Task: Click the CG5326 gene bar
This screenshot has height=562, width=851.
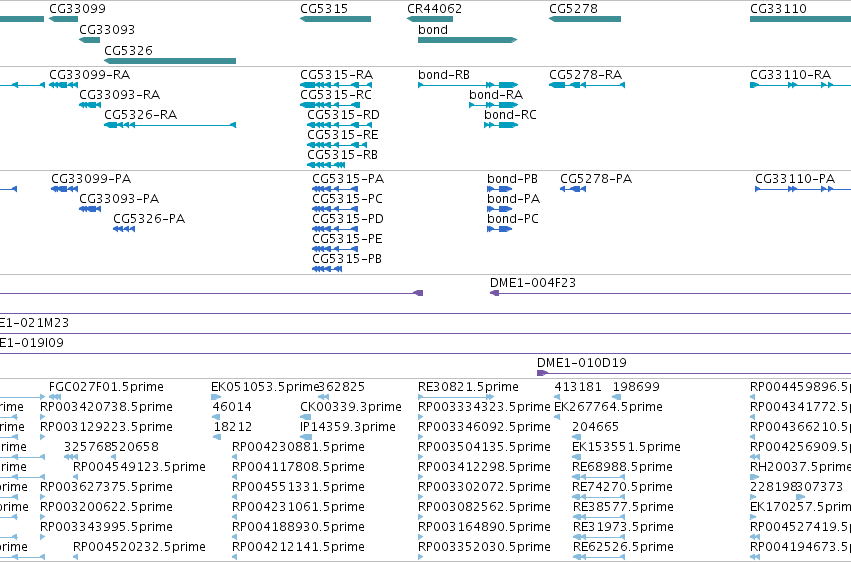Action: [170, 61]
